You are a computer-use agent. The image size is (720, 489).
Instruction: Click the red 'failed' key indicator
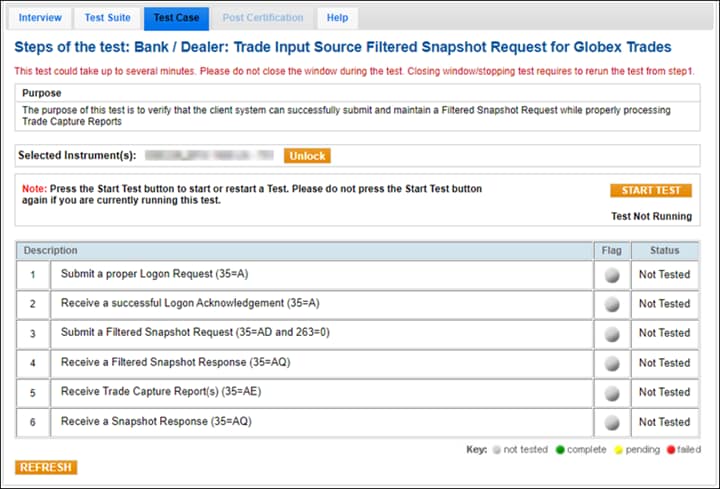tap(670, 450)
